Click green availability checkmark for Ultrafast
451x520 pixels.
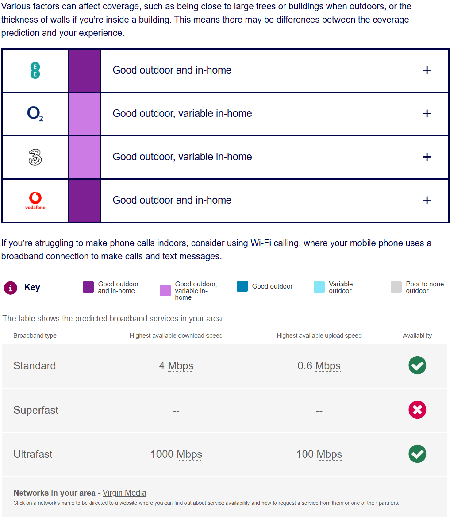tap(417, 454)
